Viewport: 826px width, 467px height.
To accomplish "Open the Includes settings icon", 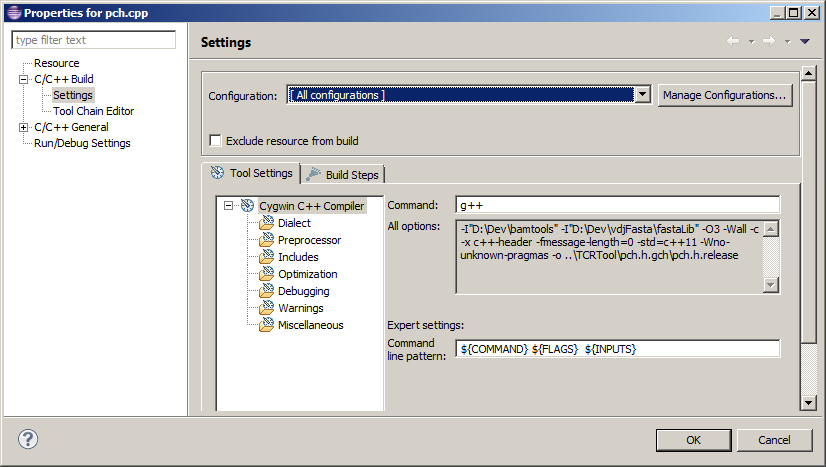I will tap(266, 257).
